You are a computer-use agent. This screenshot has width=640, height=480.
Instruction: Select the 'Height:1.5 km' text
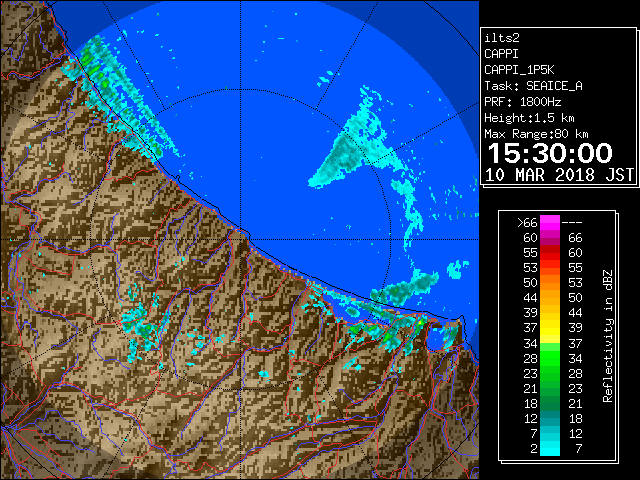[529, 118]
